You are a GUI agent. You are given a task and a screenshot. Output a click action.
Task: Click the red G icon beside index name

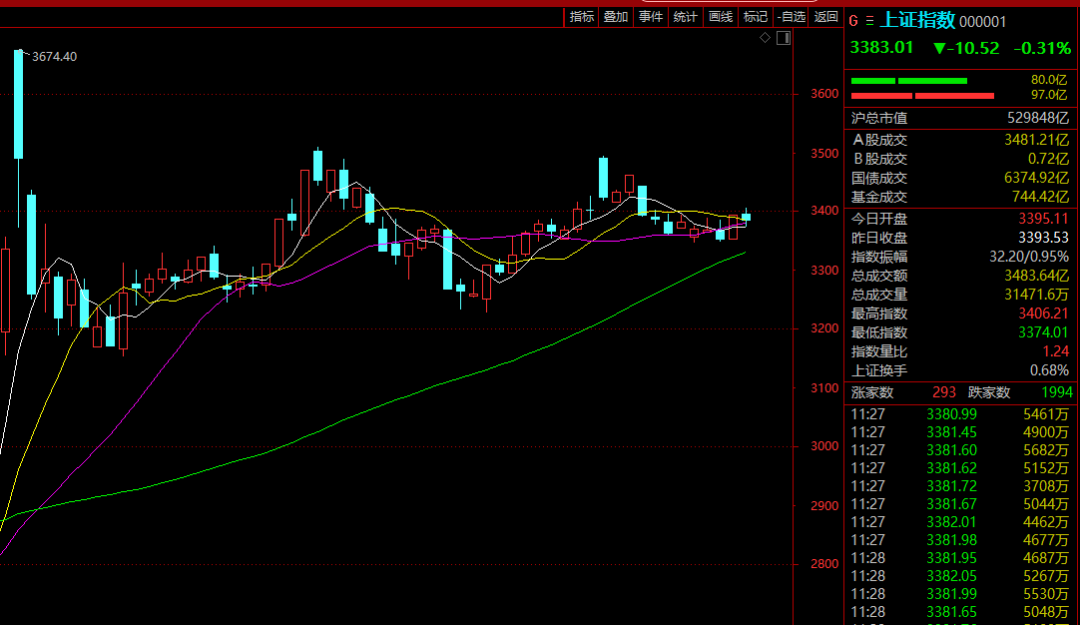click(x=853, y=21)
